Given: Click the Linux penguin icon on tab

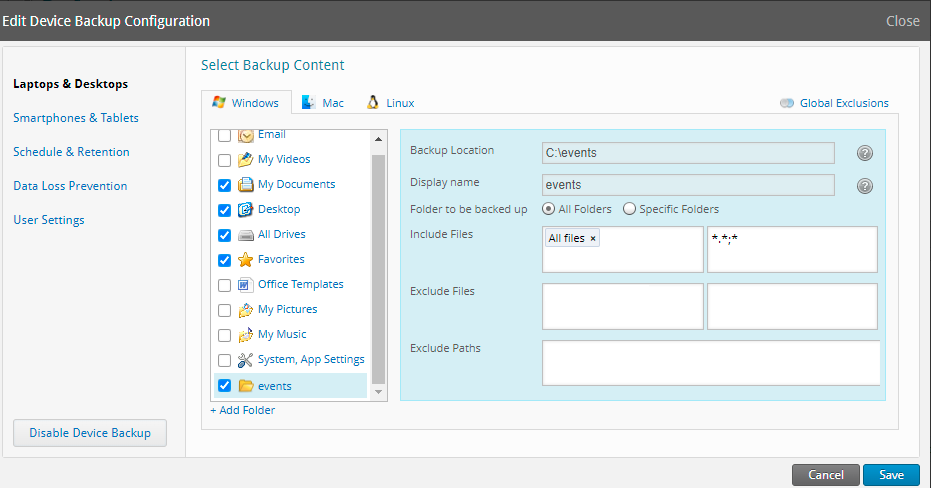Looking at the screenshot, I should (372, 102).
